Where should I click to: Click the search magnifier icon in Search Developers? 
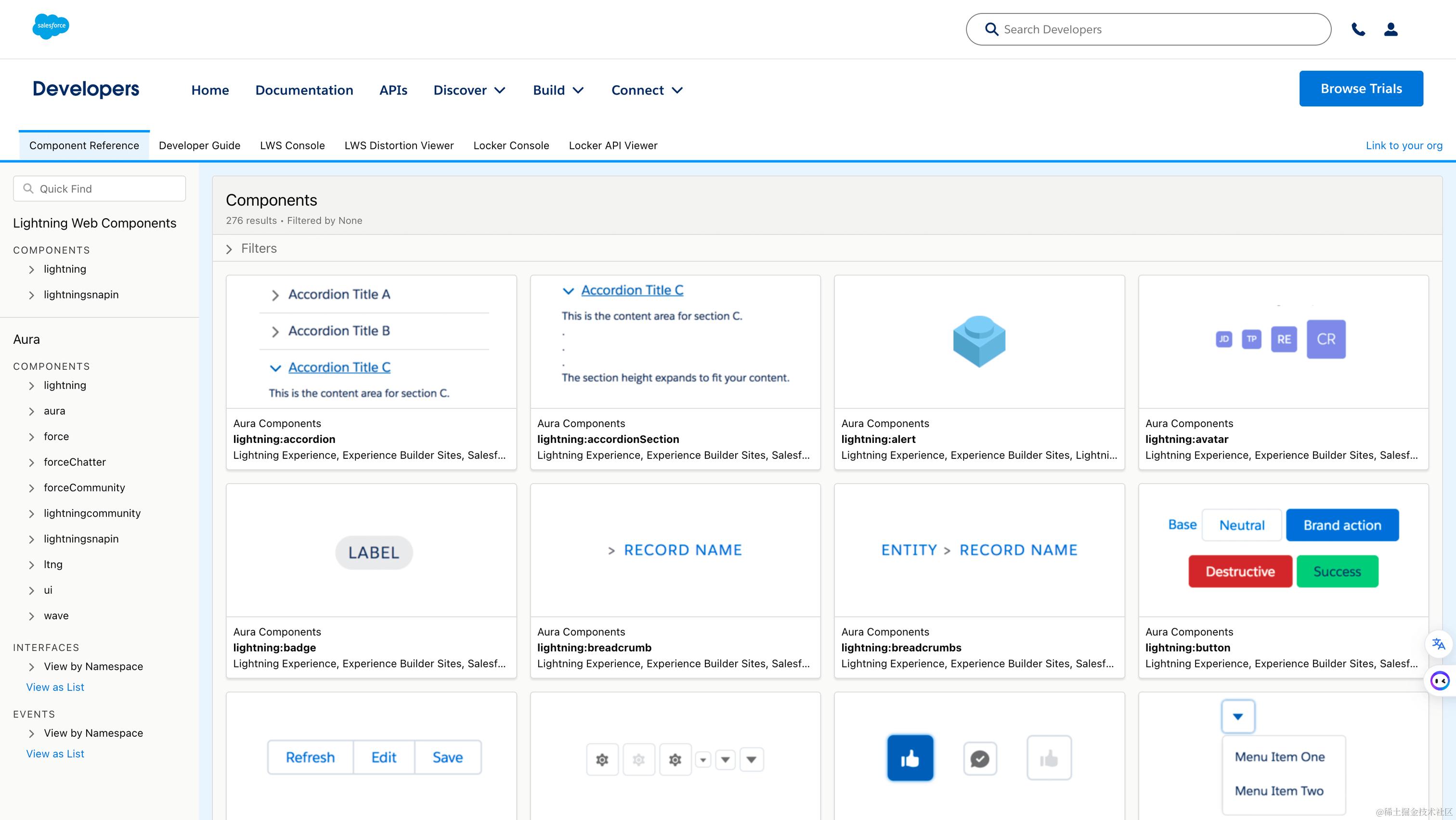click(991, 29)
